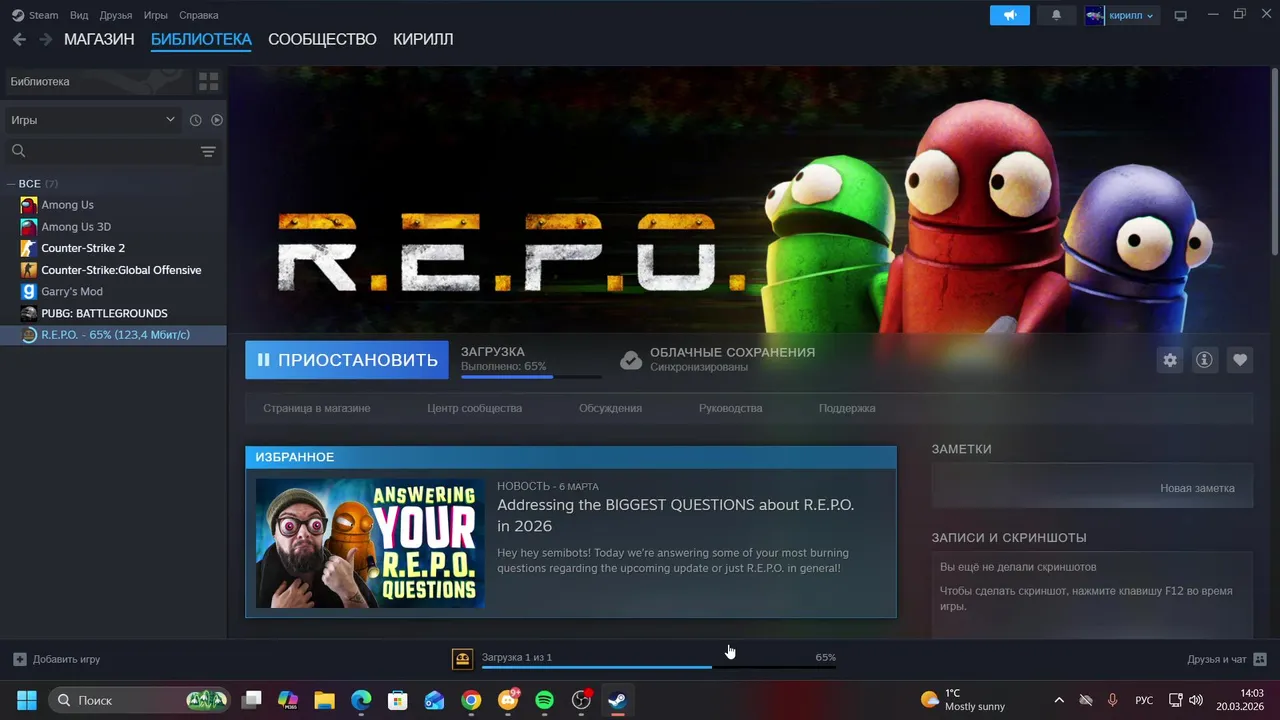Viewport: 1280px width, 720px height.
Task: Open advanced library filter icon
Action: tap(208, 151)
